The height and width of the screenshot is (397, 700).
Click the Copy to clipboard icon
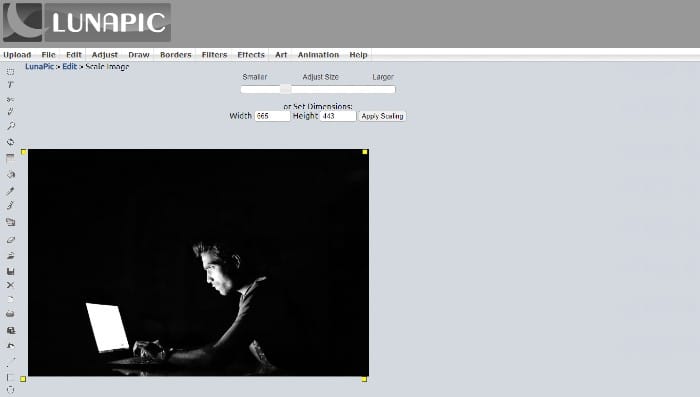(10, 330)
